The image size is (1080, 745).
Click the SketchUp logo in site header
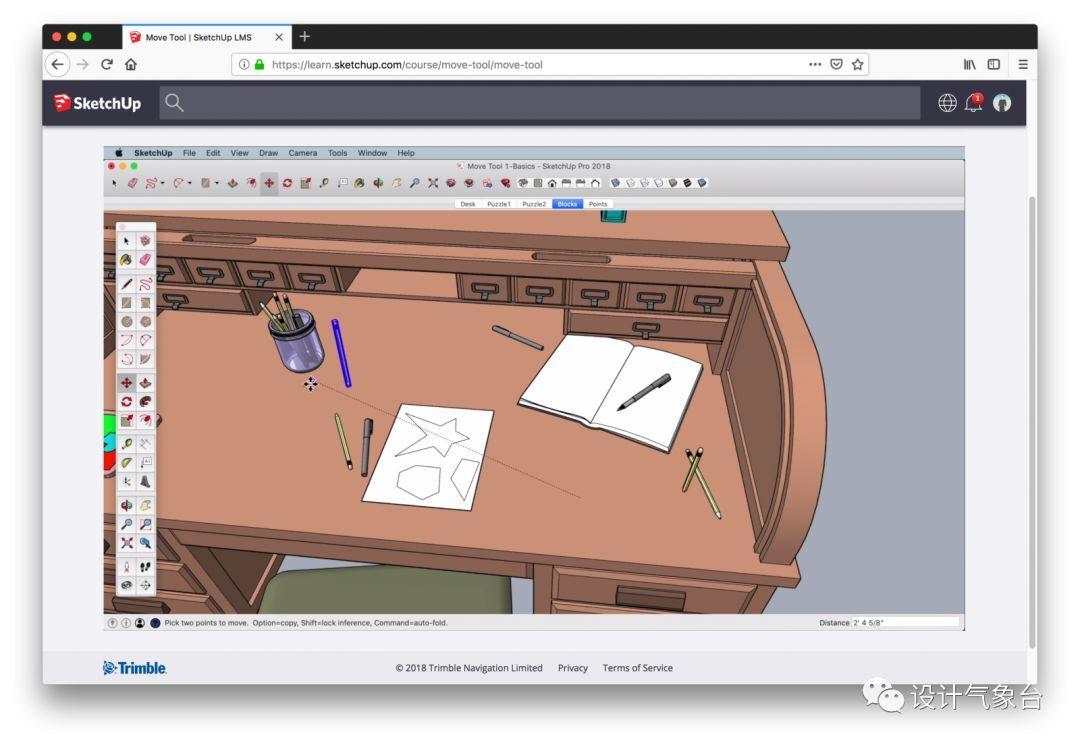97,103
